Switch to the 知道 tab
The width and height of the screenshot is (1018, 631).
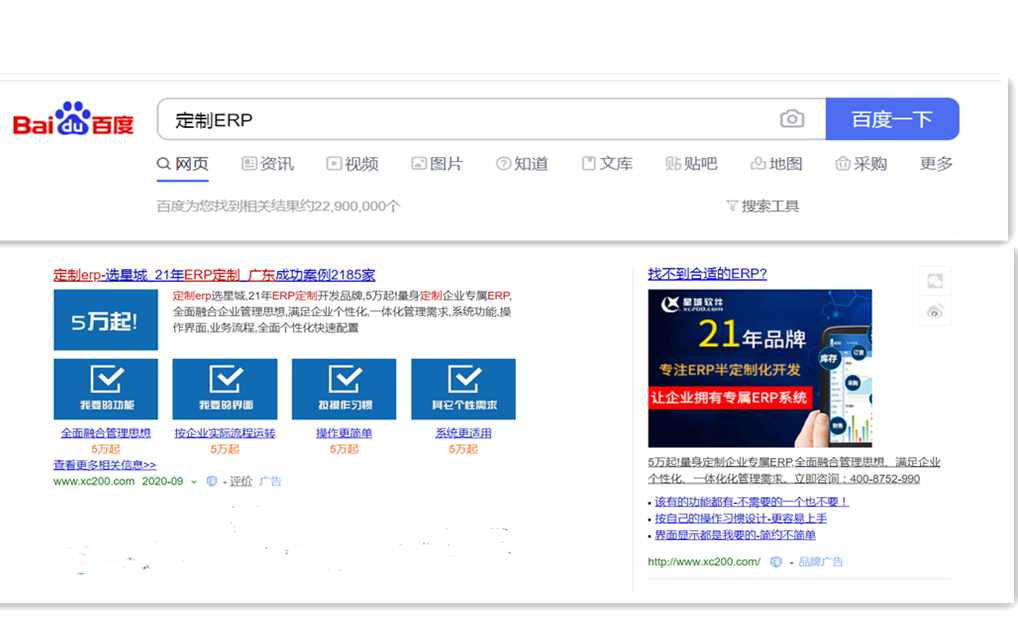click(522, 164)
